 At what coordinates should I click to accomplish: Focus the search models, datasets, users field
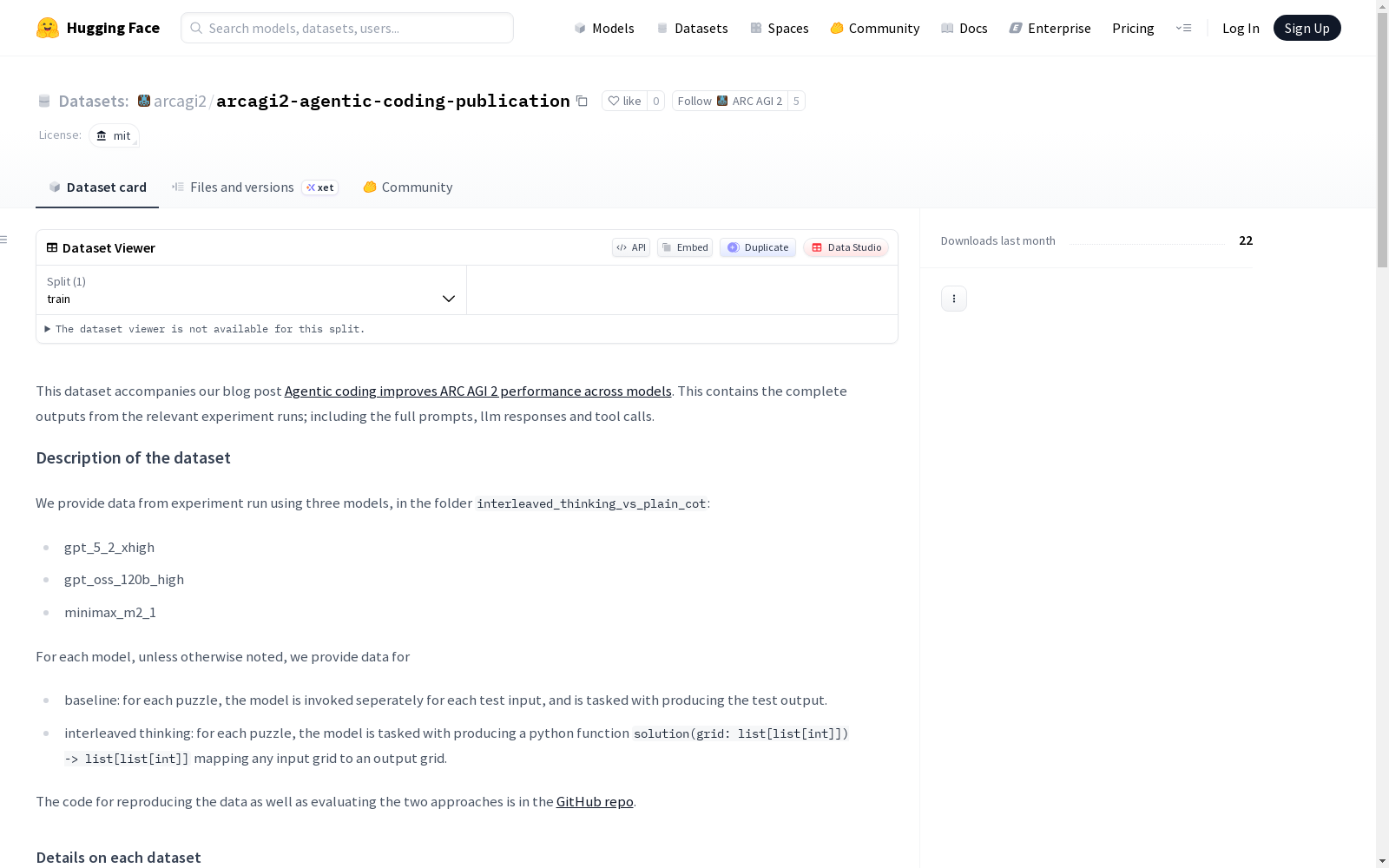pos(347,28)
